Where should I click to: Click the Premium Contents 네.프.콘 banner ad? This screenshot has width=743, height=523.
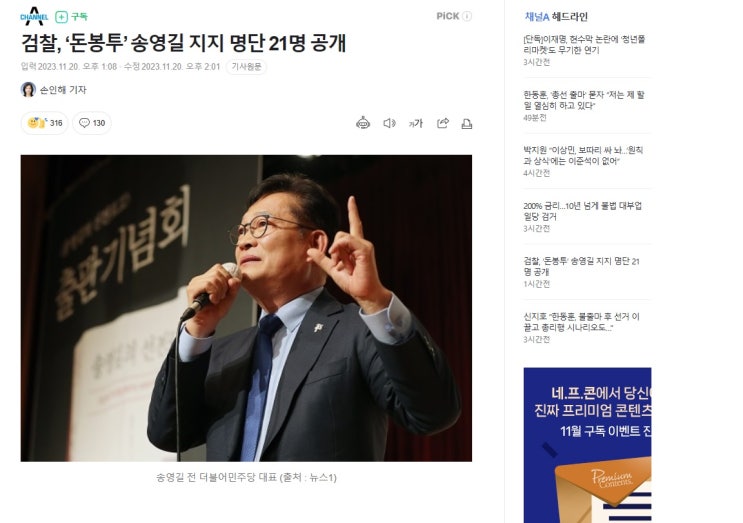[587, 445]
